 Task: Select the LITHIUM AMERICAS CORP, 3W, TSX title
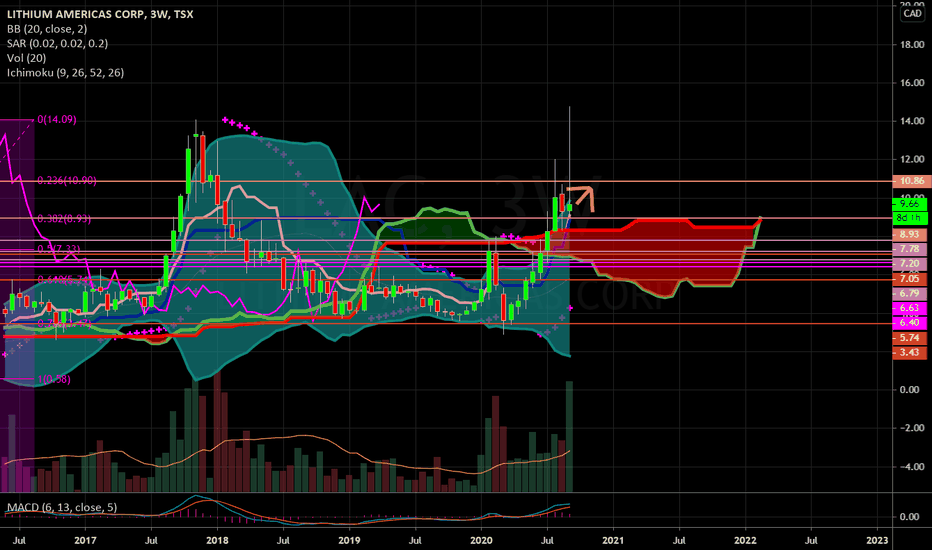pos(100,14)
